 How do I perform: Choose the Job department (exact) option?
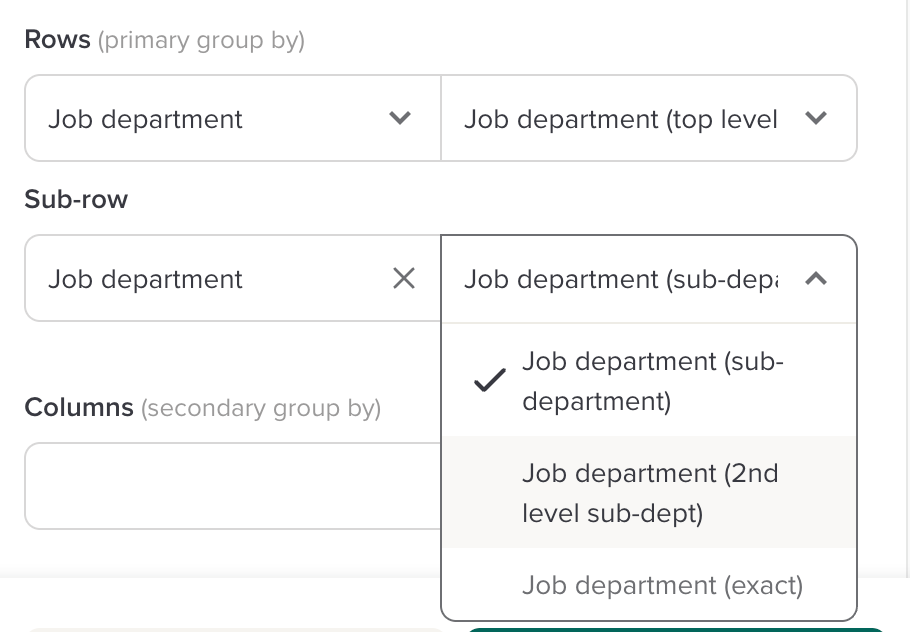pos(662,585)
